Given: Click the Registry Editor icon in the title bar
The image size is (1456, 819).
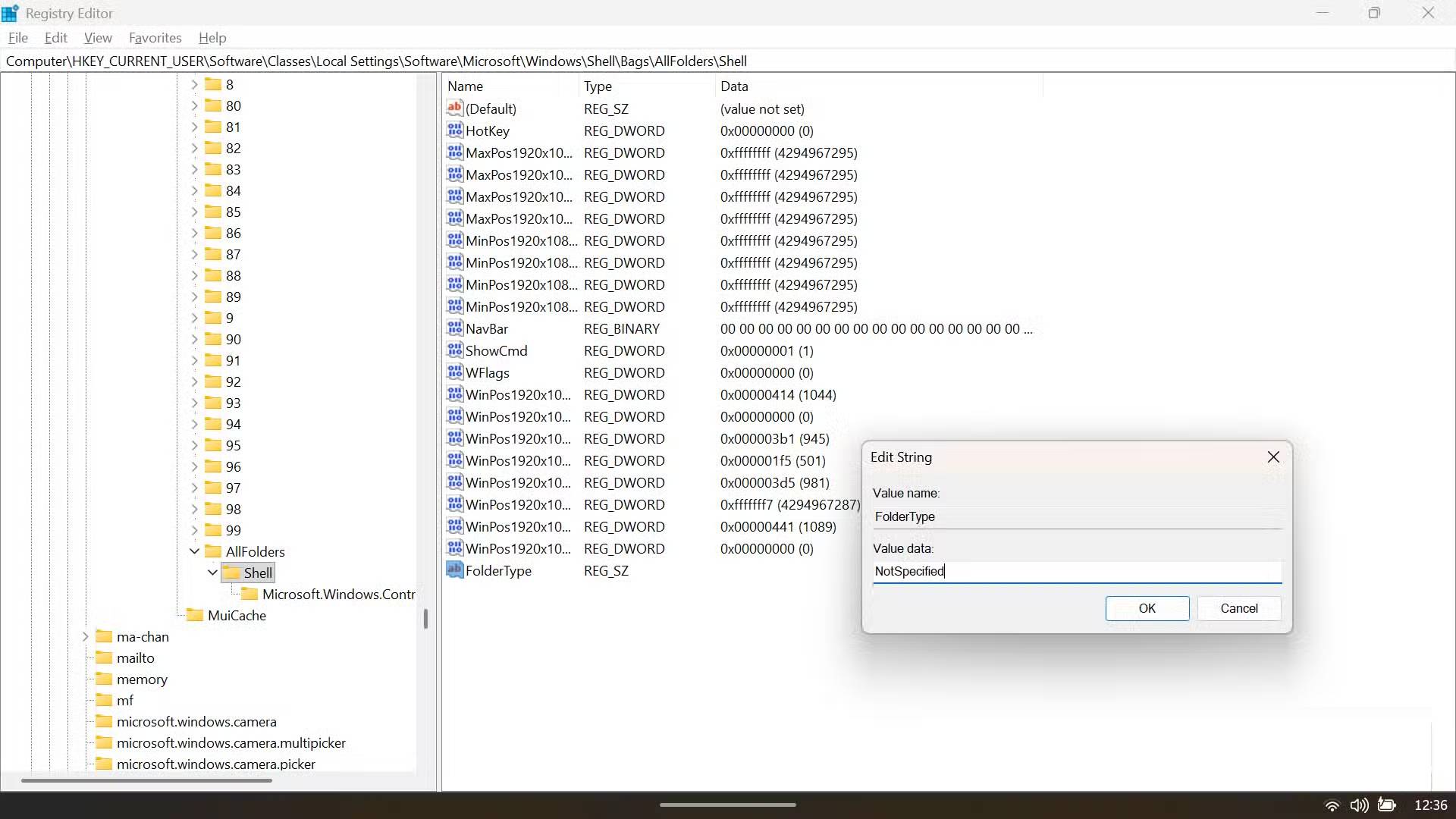Looking at the screenshot, I should point(11,12).
